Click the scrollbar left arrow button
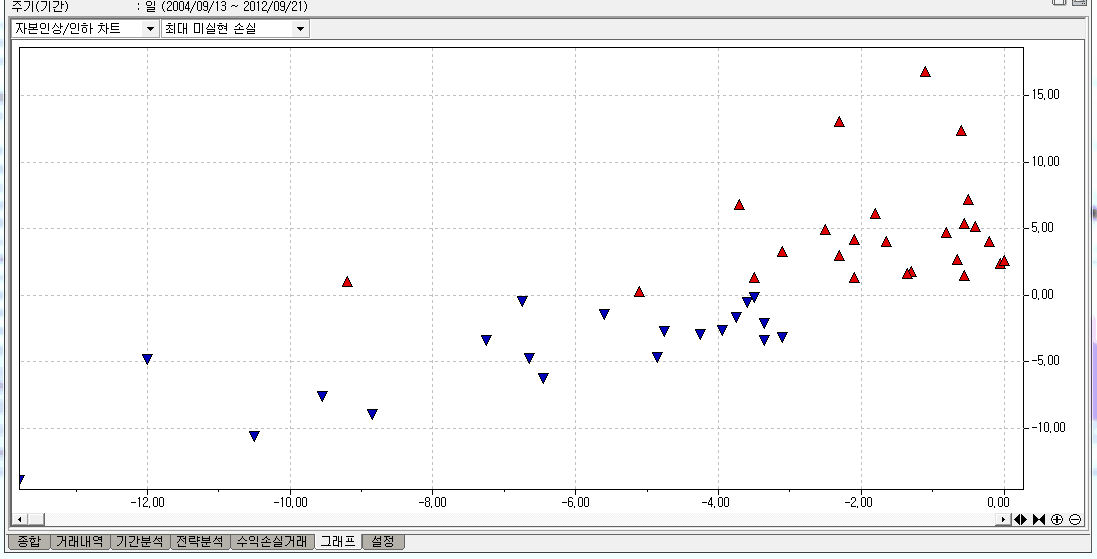Screen dimensions: 1097x559 pos(18,520)
